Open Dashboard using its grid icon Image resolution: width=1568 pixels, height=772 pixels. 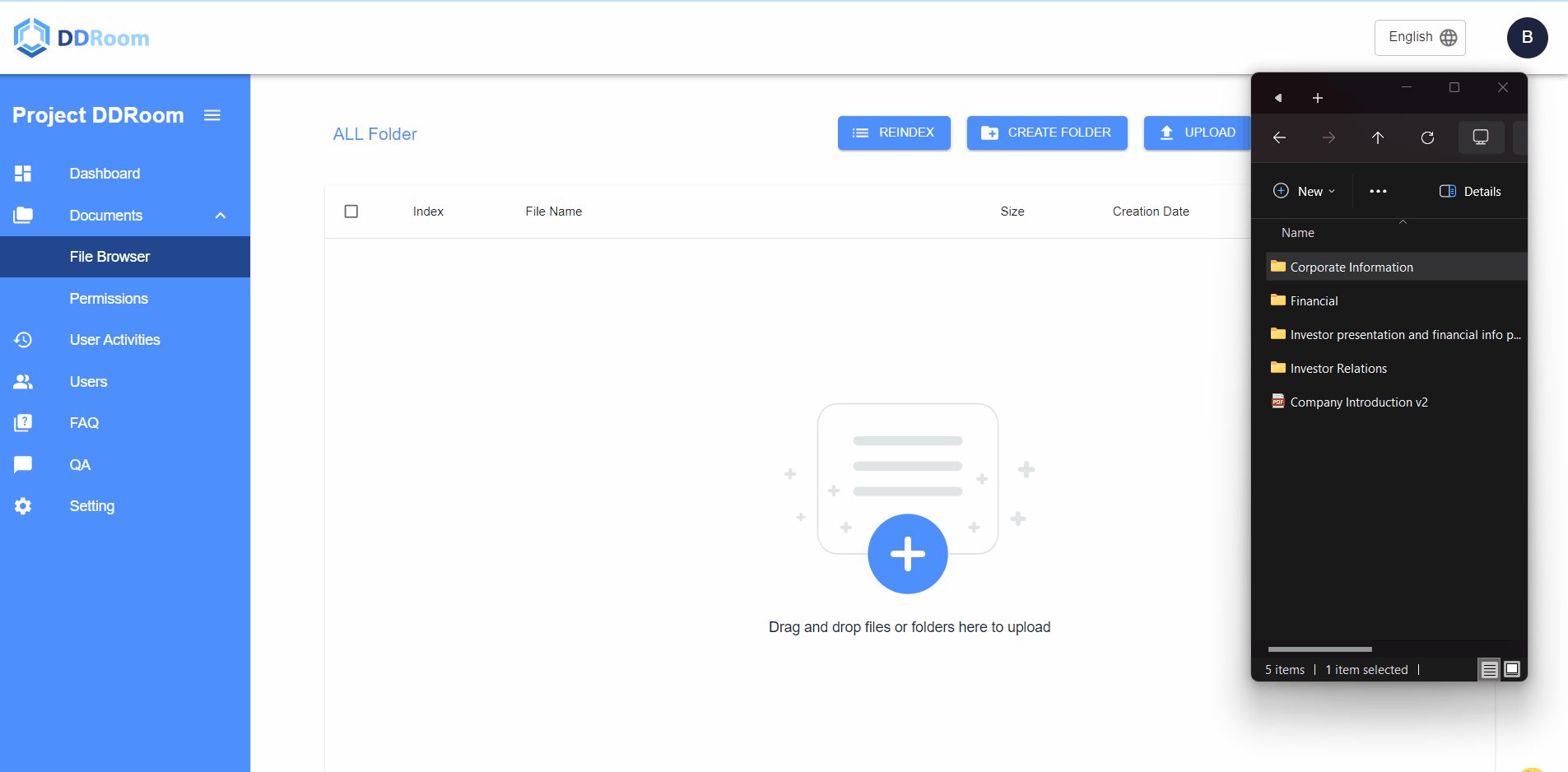pos(23,174)
